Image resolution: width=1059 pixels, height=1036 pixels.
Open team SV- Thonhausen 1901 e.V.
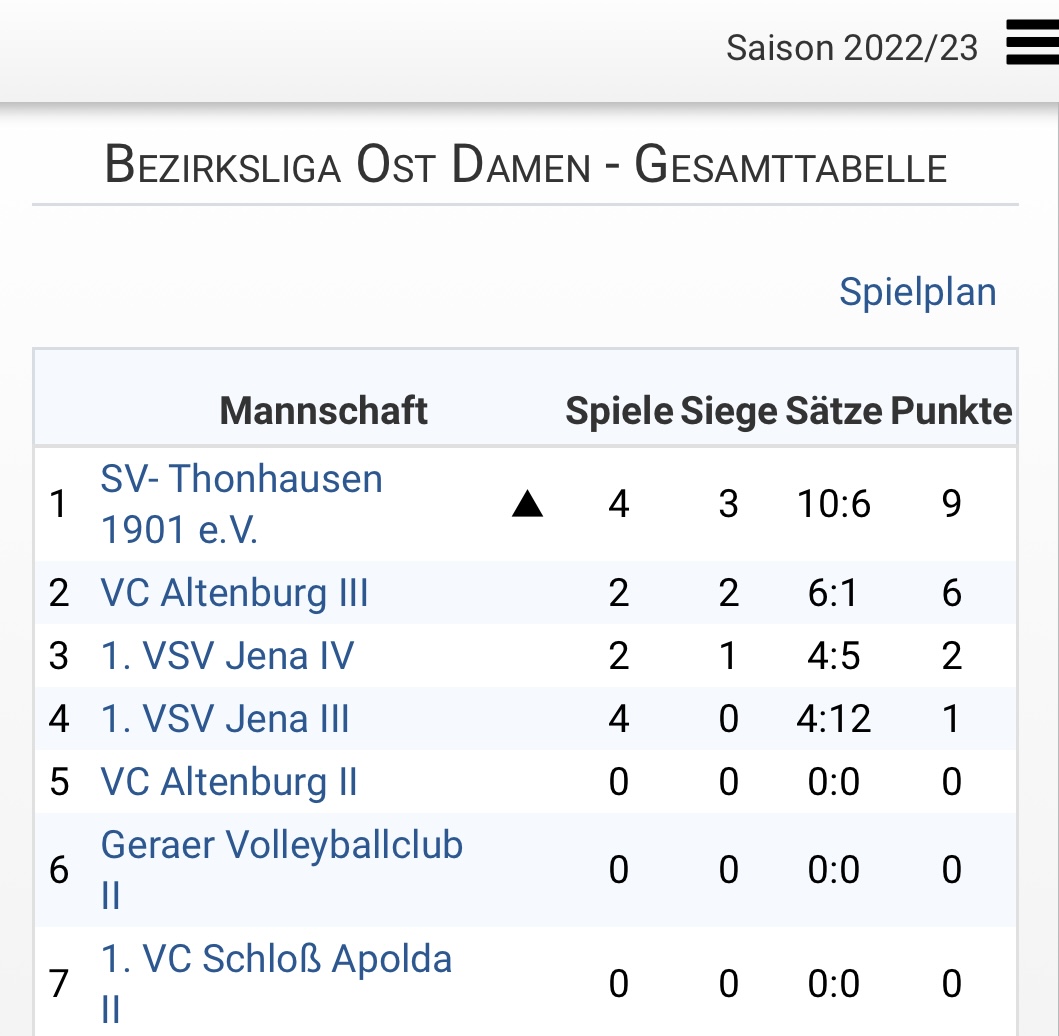pyautogui.click(x=242, y=504)
